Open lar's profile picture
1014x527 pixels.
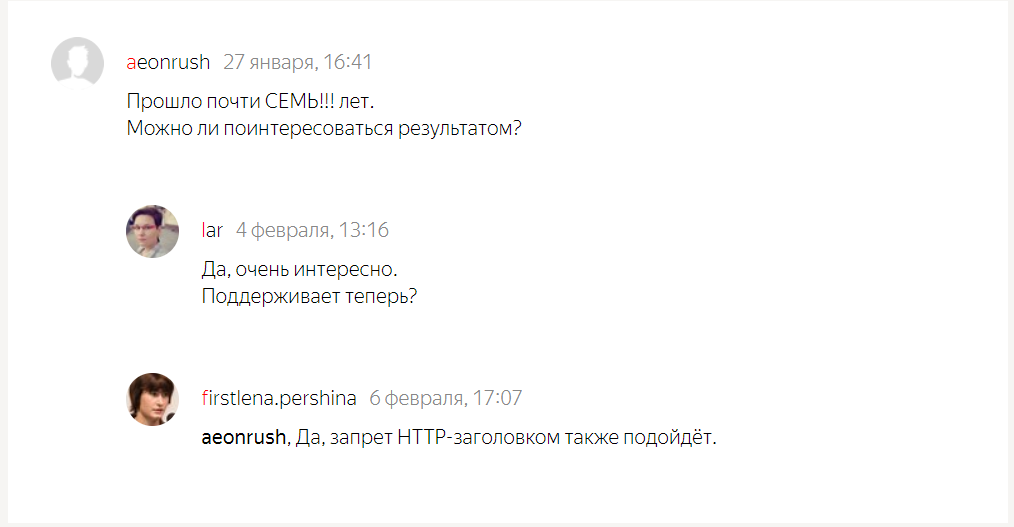152,231
